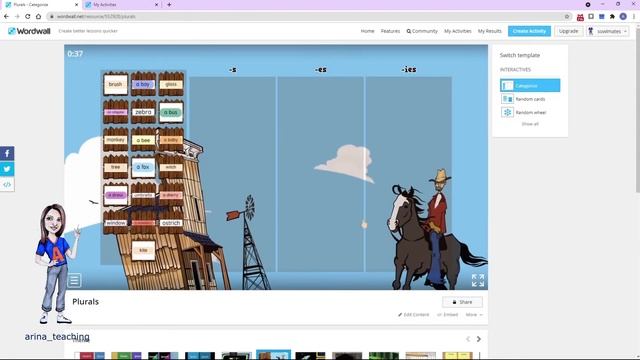Screen dimensions: 640x360
Task: Open Features navigation item
Action: pos(390,31)
